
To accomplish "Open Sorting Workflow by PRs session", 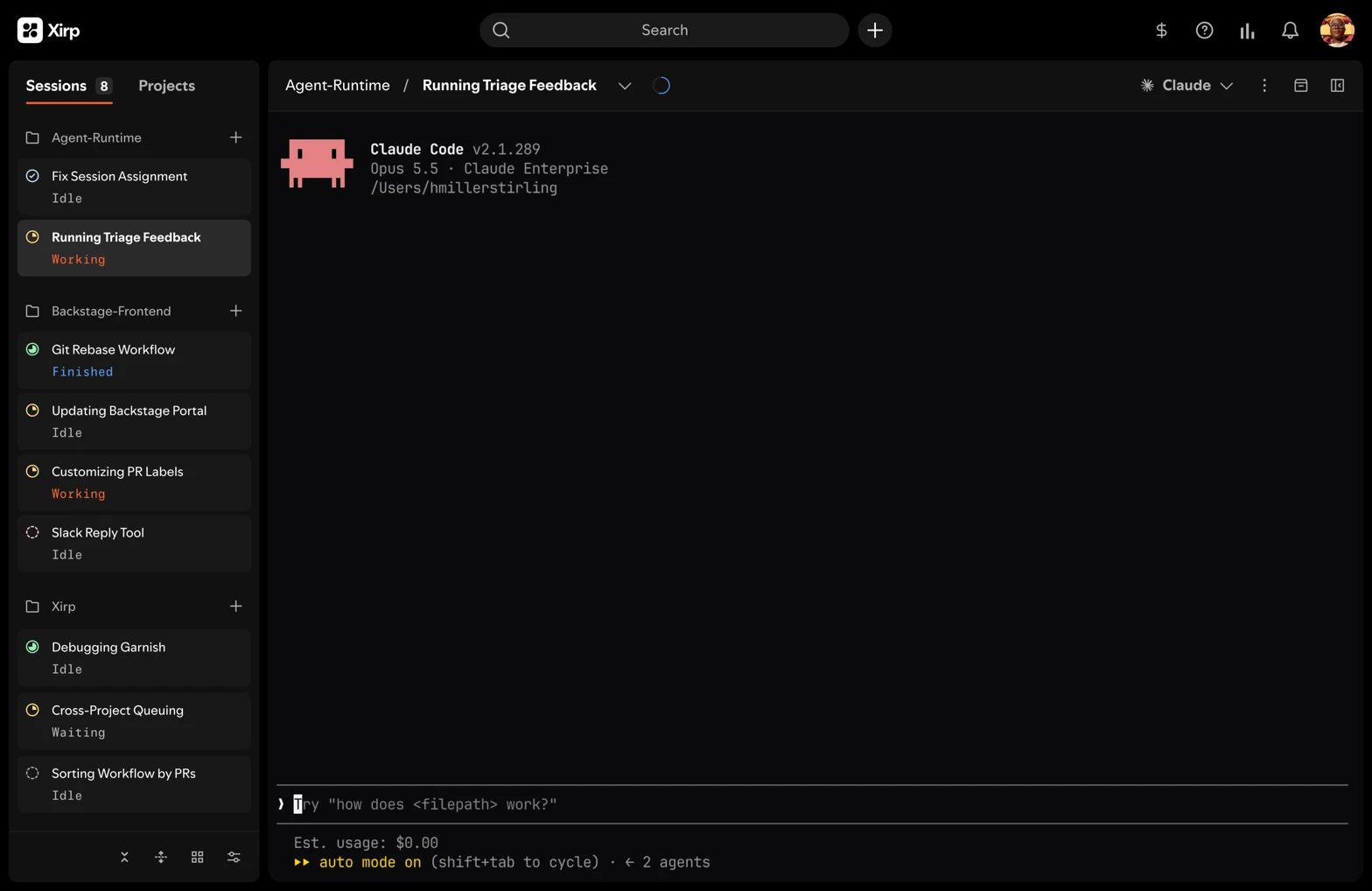I will (x=134, y=784).
